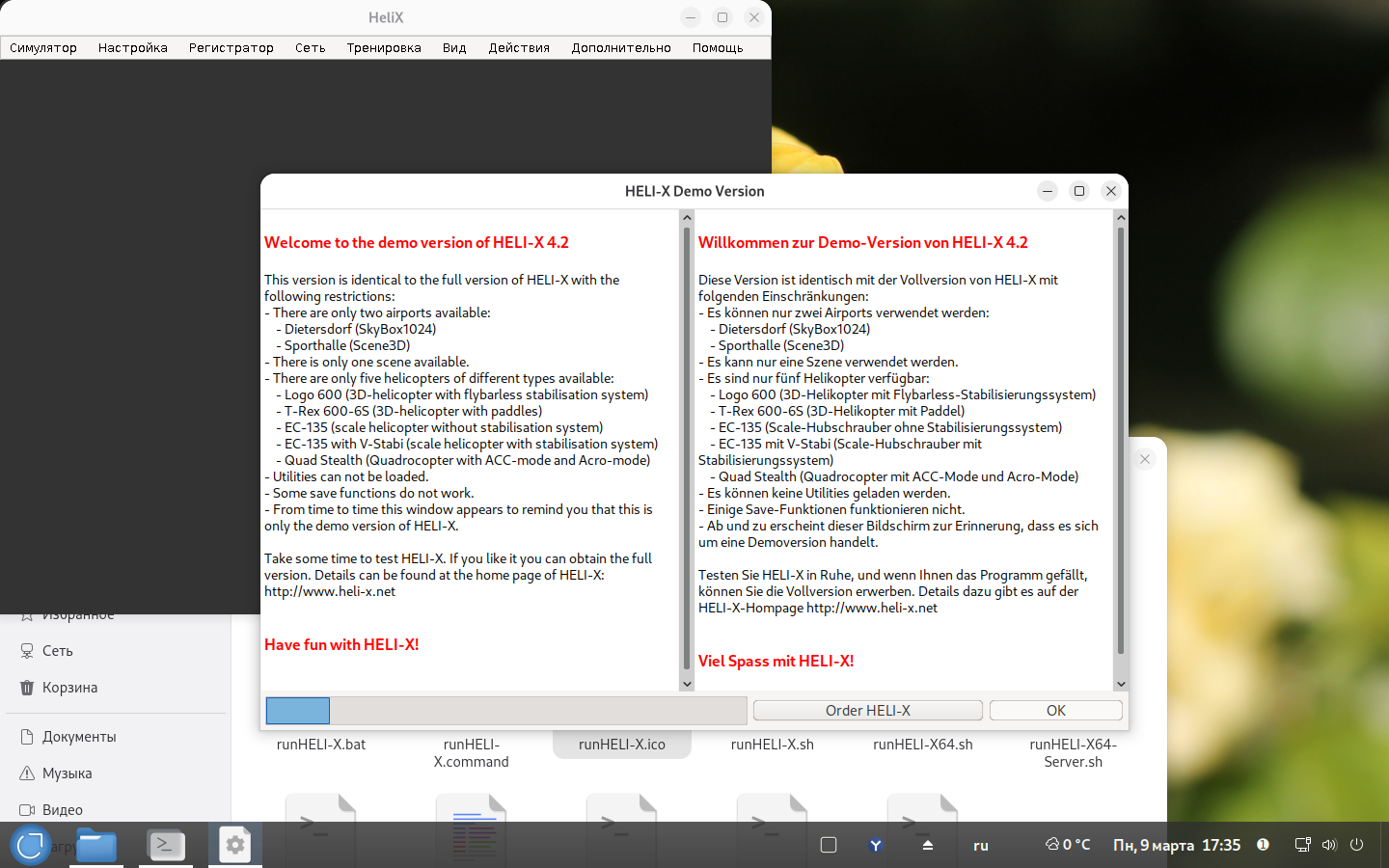Open the Вид menu

pos(454,47)
